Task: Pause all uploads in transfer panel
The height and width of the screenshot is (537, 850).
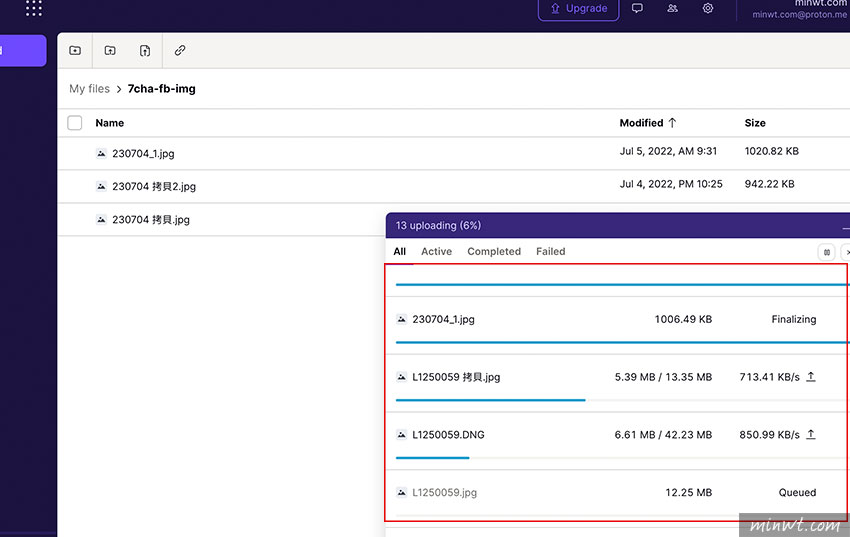Action: [827, 252]
